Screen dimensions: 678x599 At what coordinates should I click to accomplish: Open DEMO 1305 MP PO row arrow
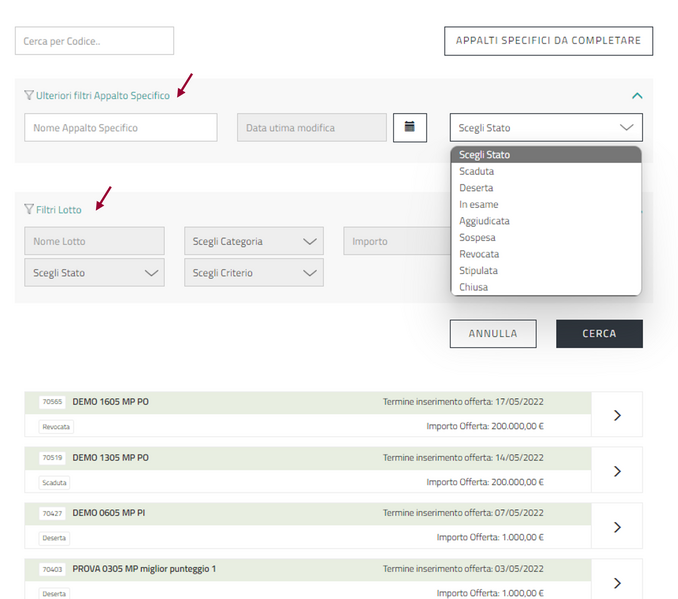point(616,471)
